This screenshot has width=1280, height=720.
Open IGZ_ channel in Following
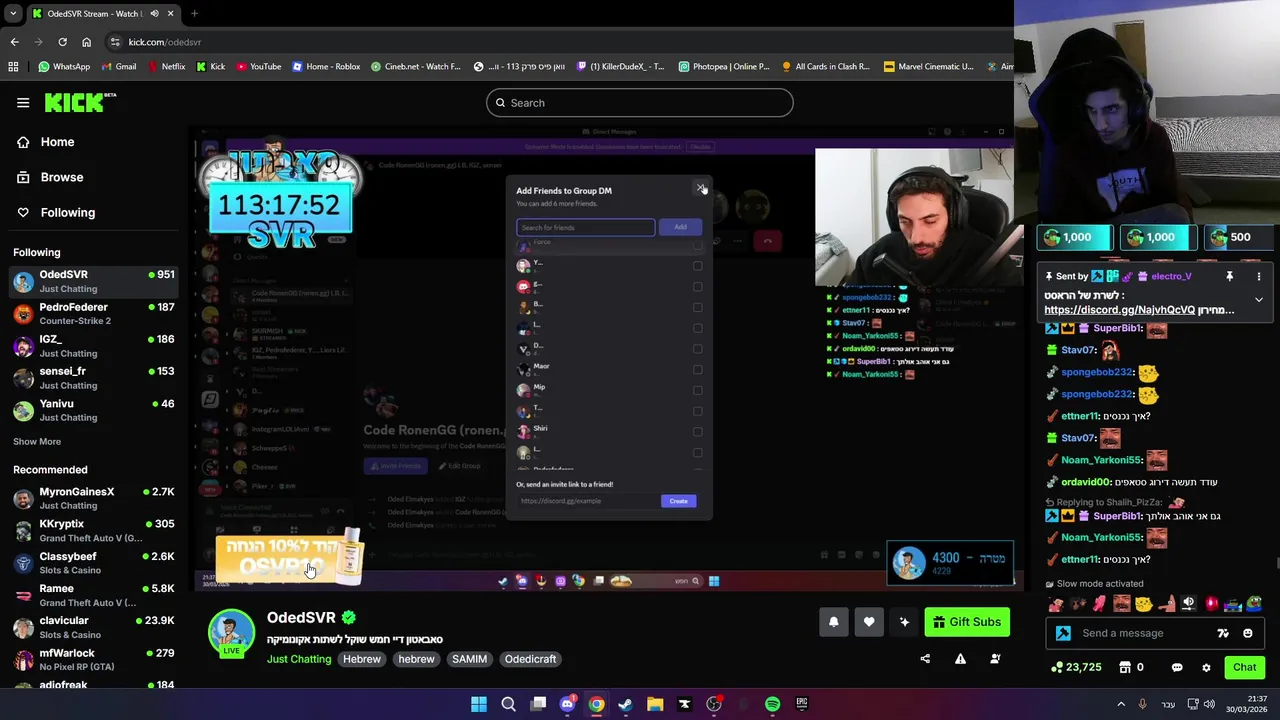coord(93,346)
